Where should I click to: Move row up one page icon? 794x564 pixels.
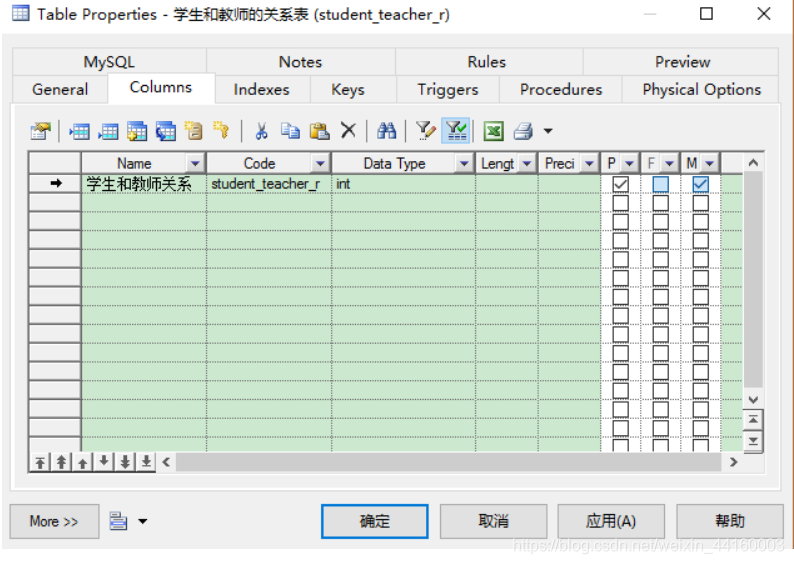[61, 462]
